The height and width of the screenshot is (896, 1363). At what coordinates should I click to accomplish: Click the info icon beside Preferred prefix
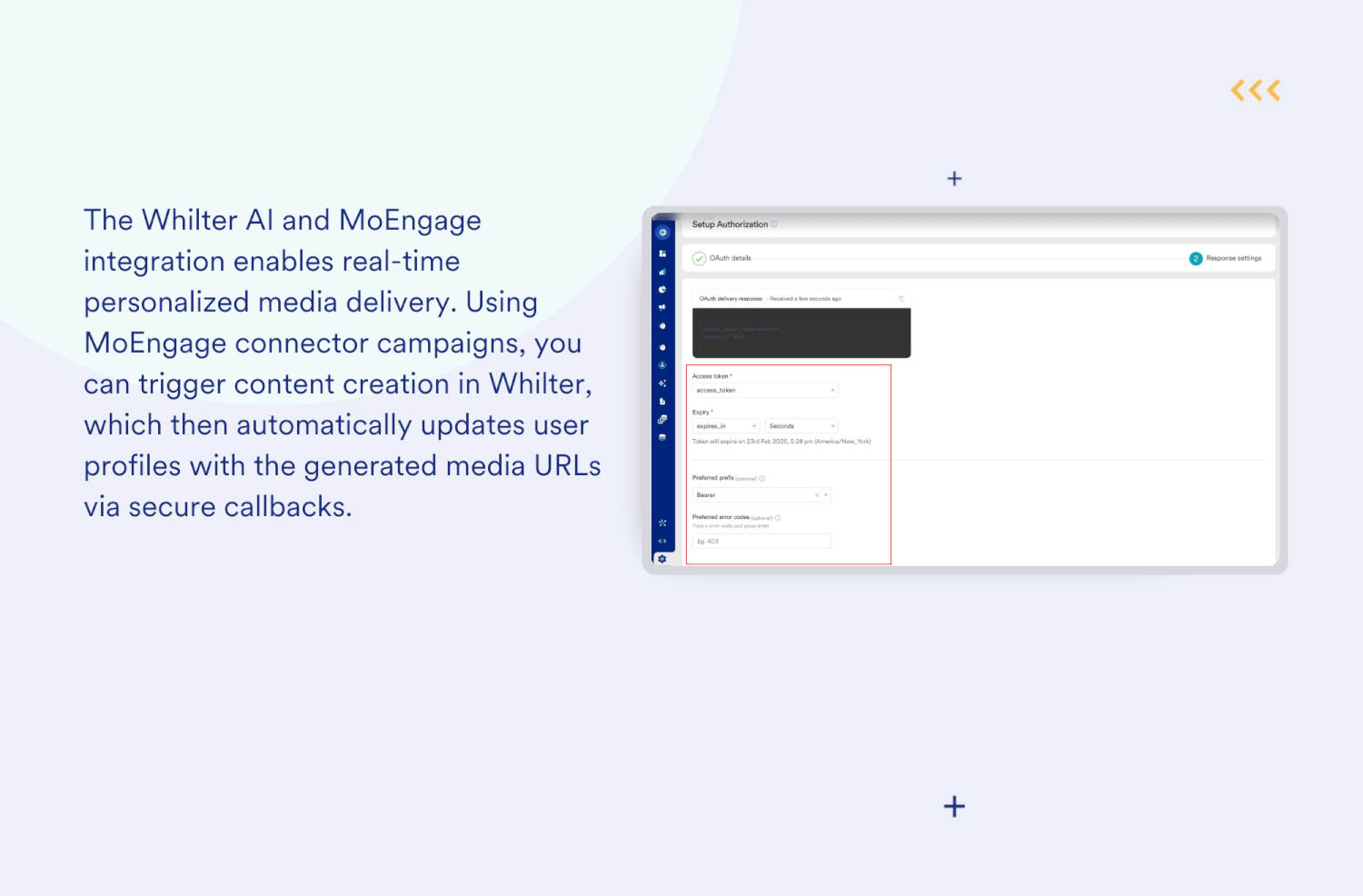pos(761,478)
